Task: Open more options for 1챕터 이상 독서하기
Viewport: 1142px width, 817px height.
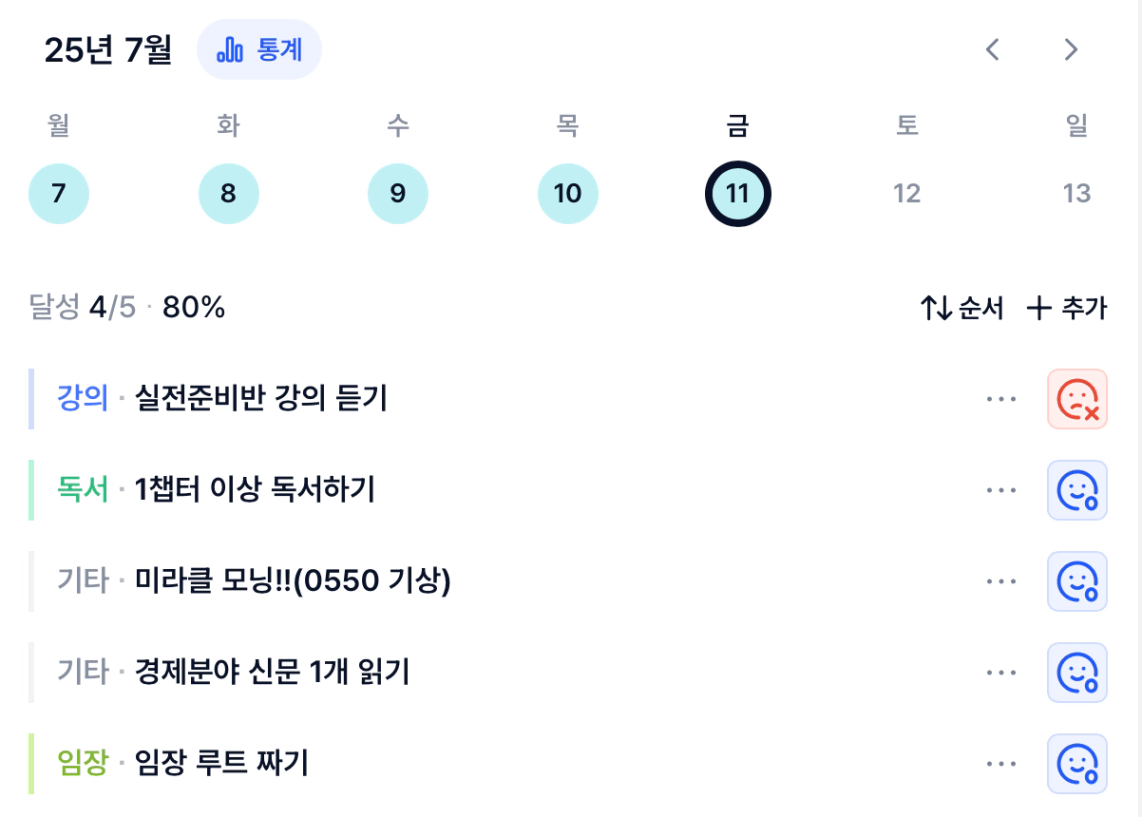Action: 1001,490
